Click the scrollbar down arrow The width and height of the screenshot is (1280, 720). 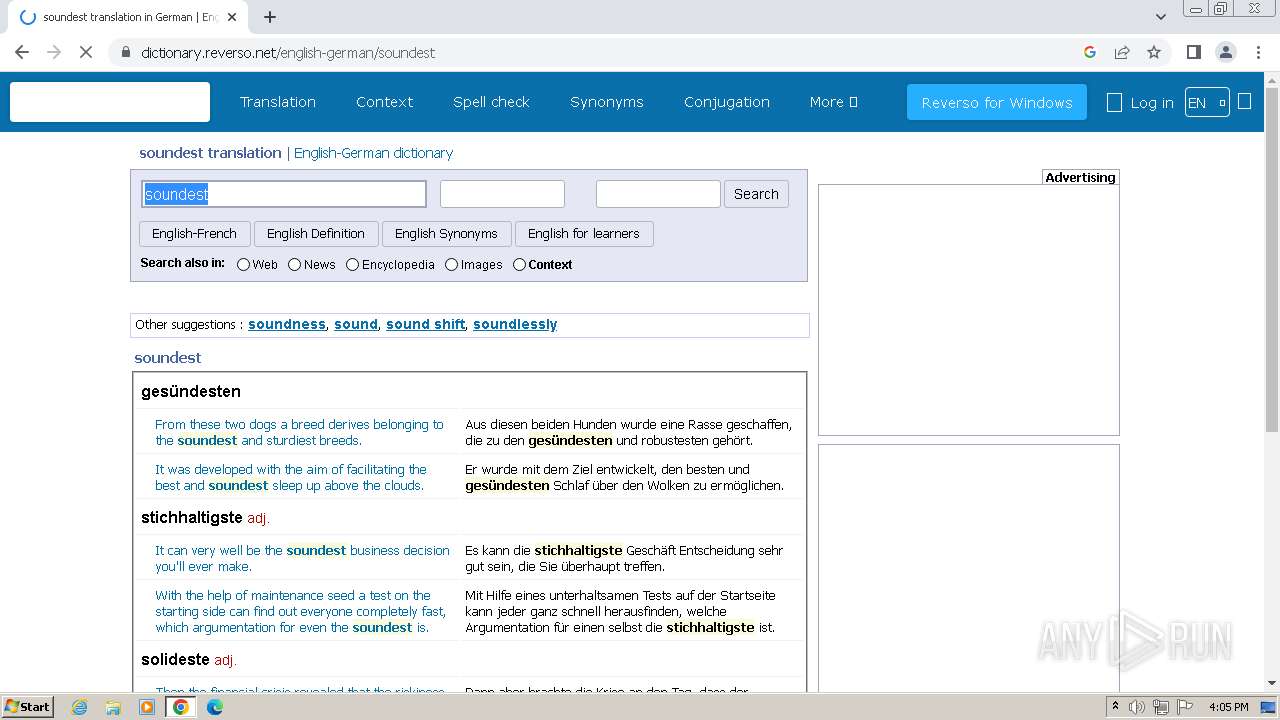(x=1272, y=684)
